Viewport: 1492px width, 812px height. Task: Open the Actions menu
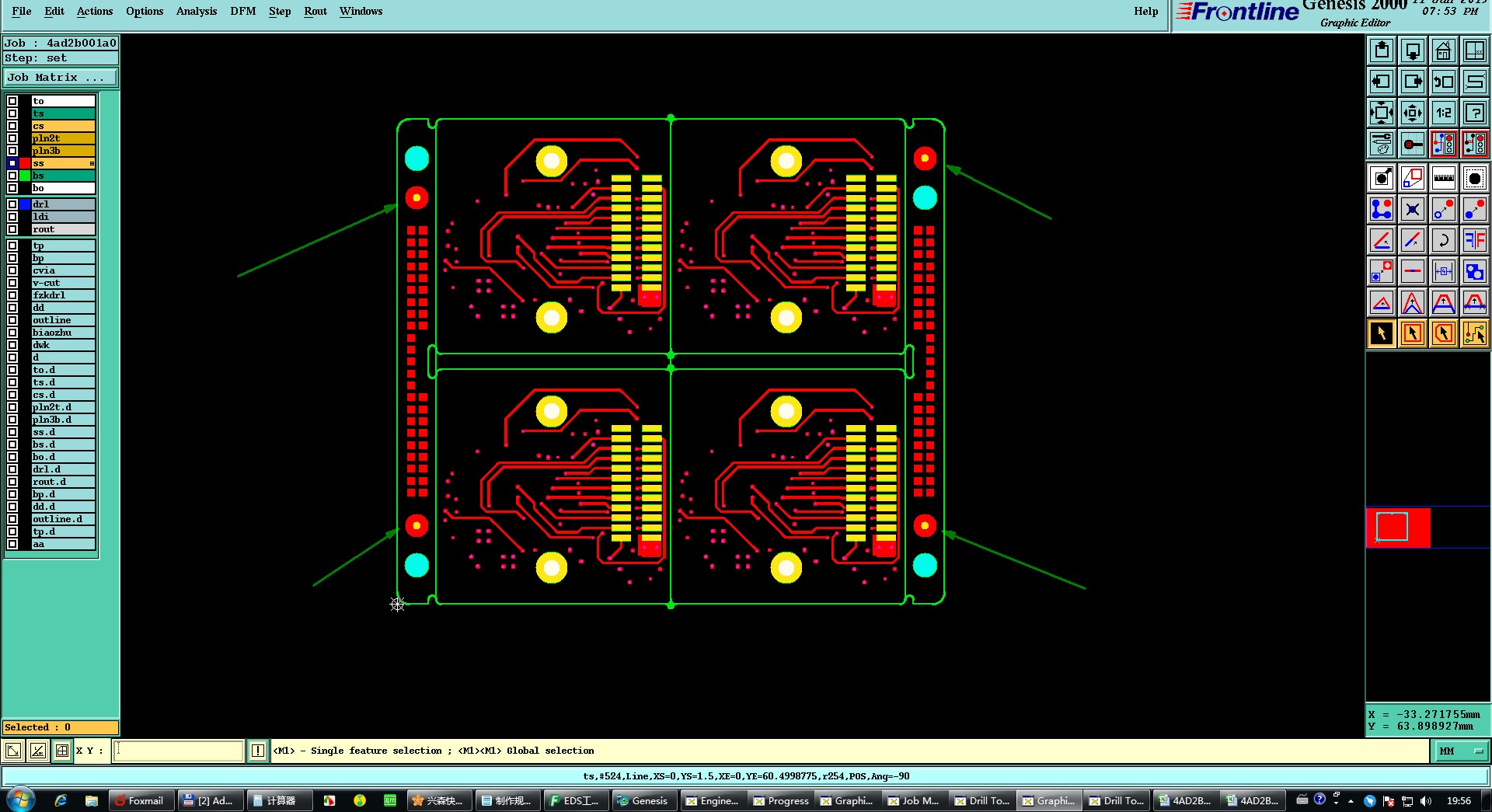pos(95,11)
